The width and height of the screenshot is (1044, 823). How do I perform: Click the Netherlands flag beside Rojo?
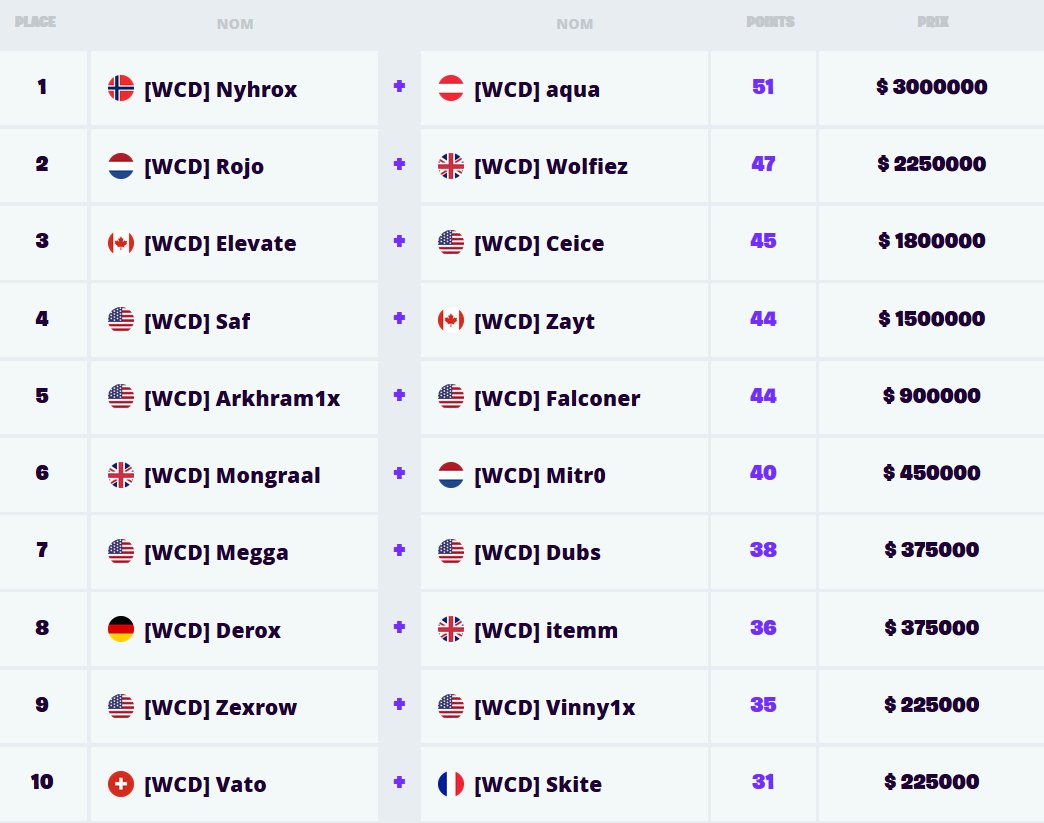pos(121,165)
